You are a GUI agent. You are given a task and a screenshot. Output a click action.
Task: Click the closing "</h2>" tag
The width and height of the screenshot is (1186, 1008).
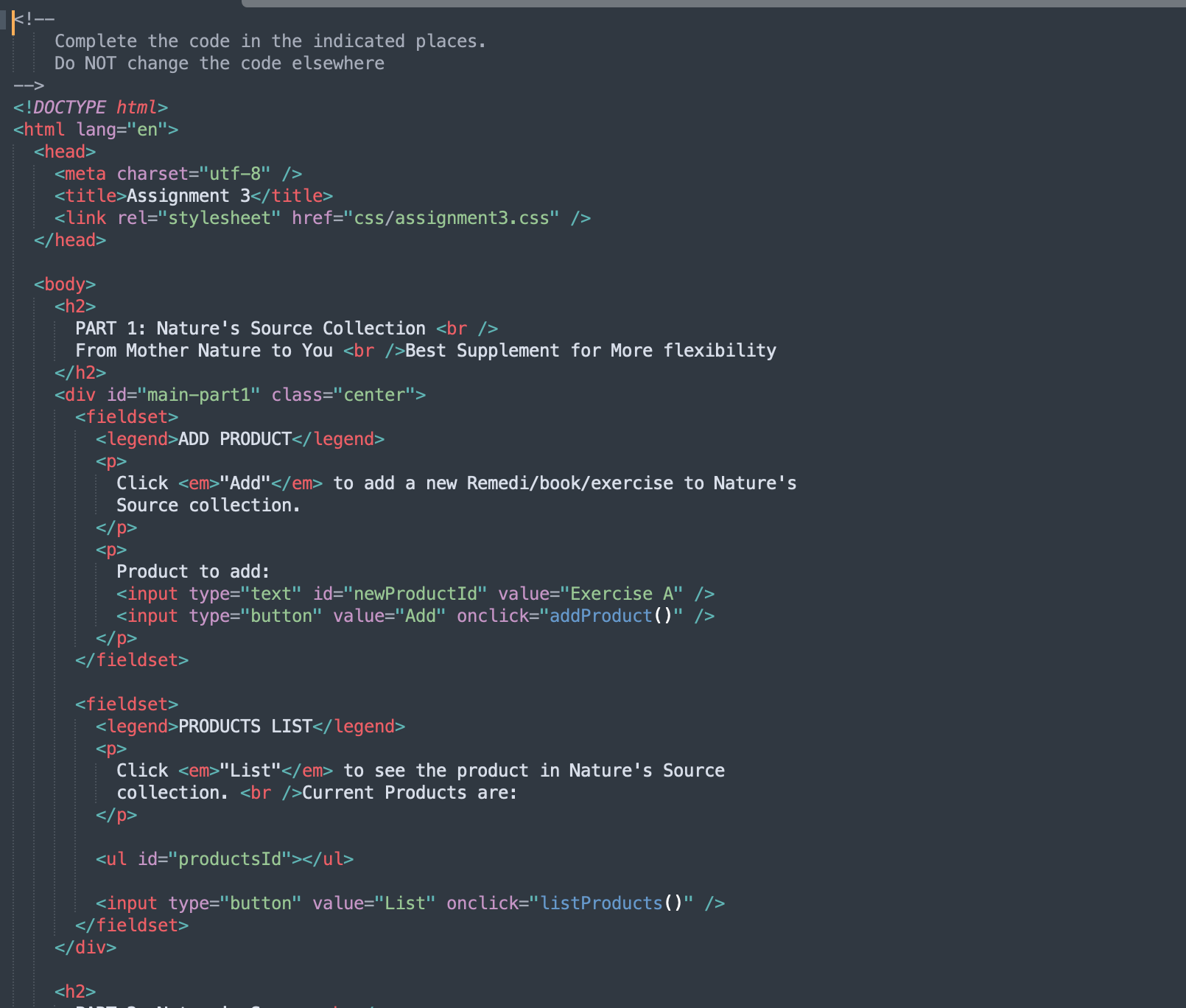click(80, 373)
